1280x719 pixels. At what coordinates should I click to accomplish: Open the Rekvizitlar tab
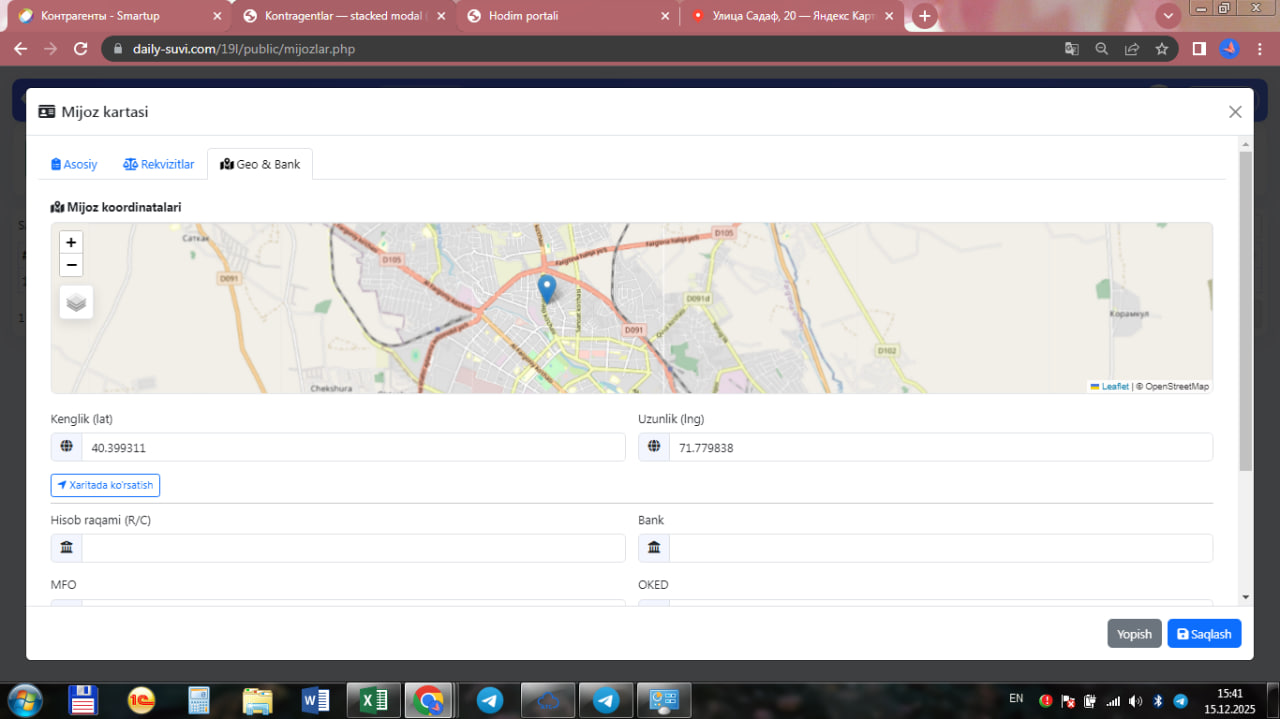point(159,164)
